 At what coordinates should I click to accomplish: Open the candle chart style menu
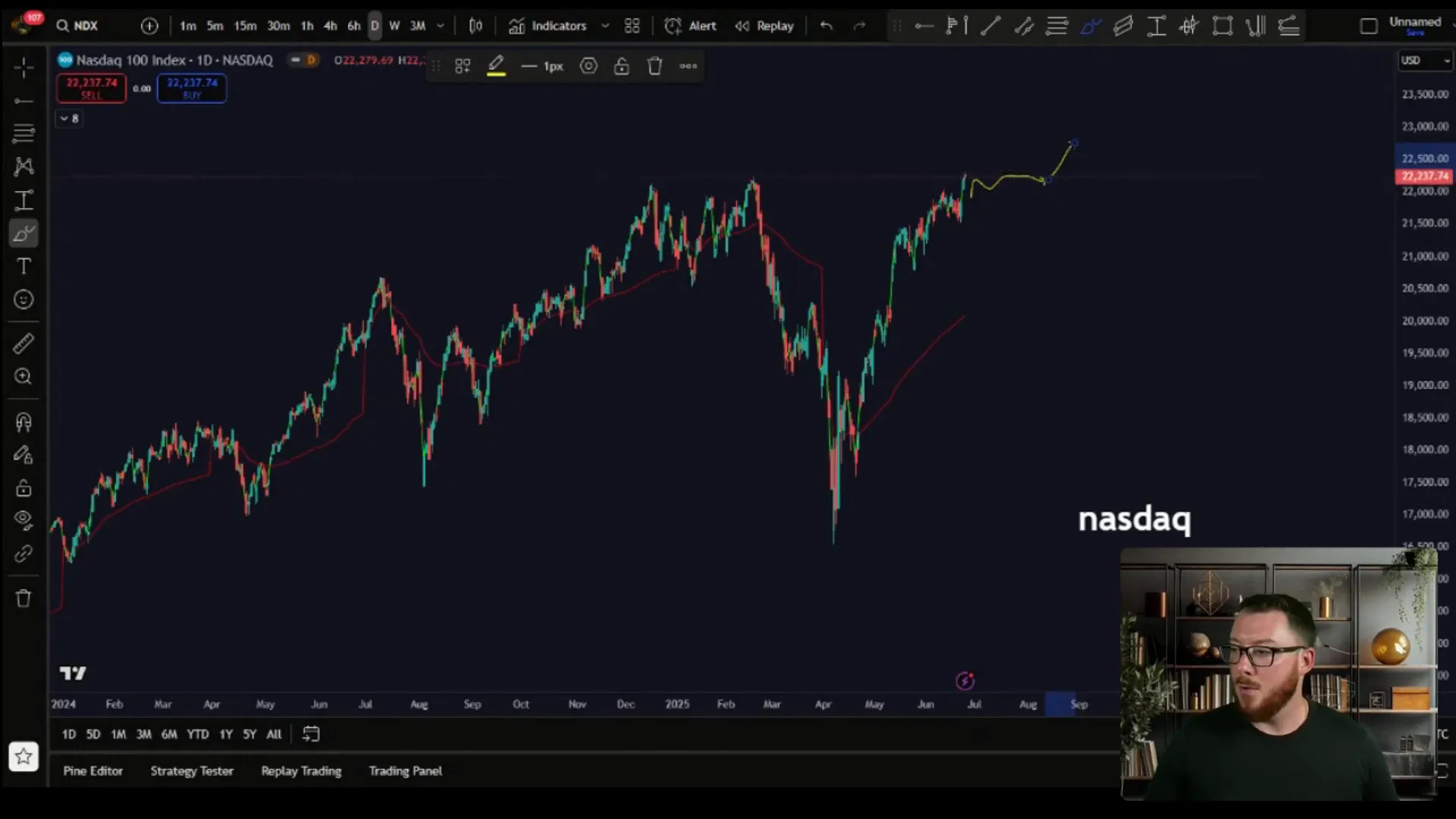click(475, 26)
